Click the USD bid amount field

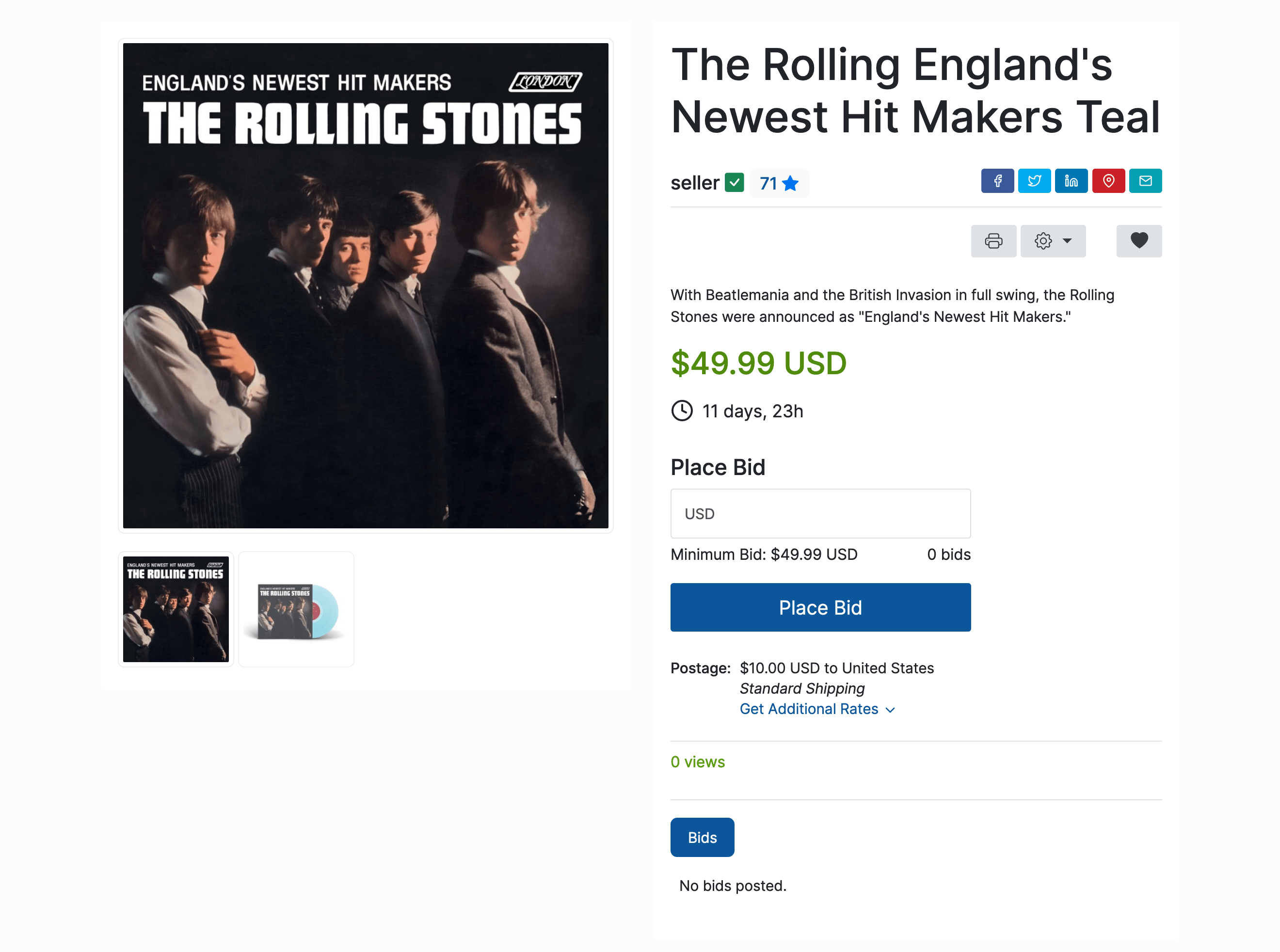(x=820, y=513)
